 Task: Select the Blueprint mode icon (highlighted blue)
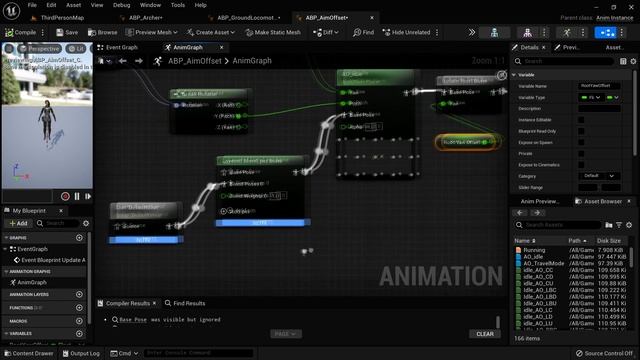[x=606, y=32]
